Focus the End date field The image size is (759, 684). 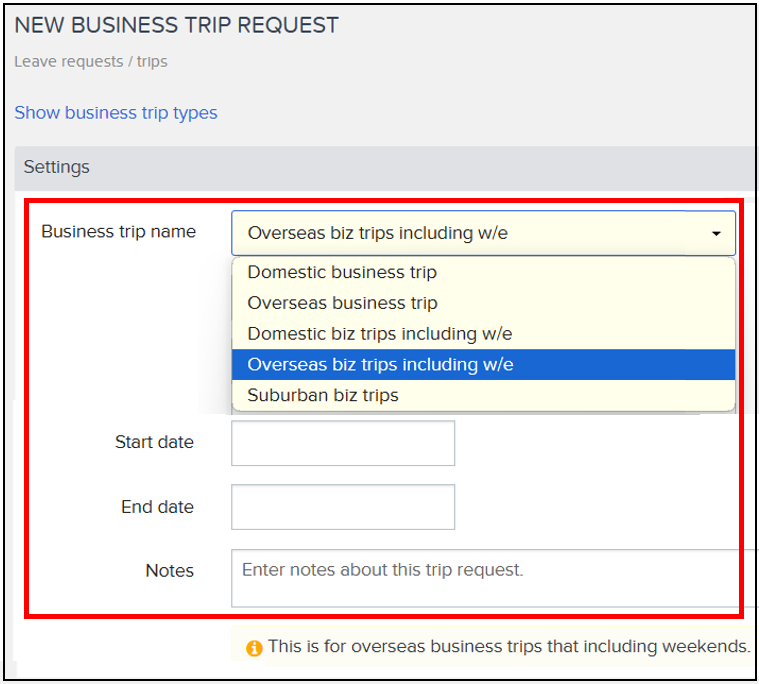[343, 507]
